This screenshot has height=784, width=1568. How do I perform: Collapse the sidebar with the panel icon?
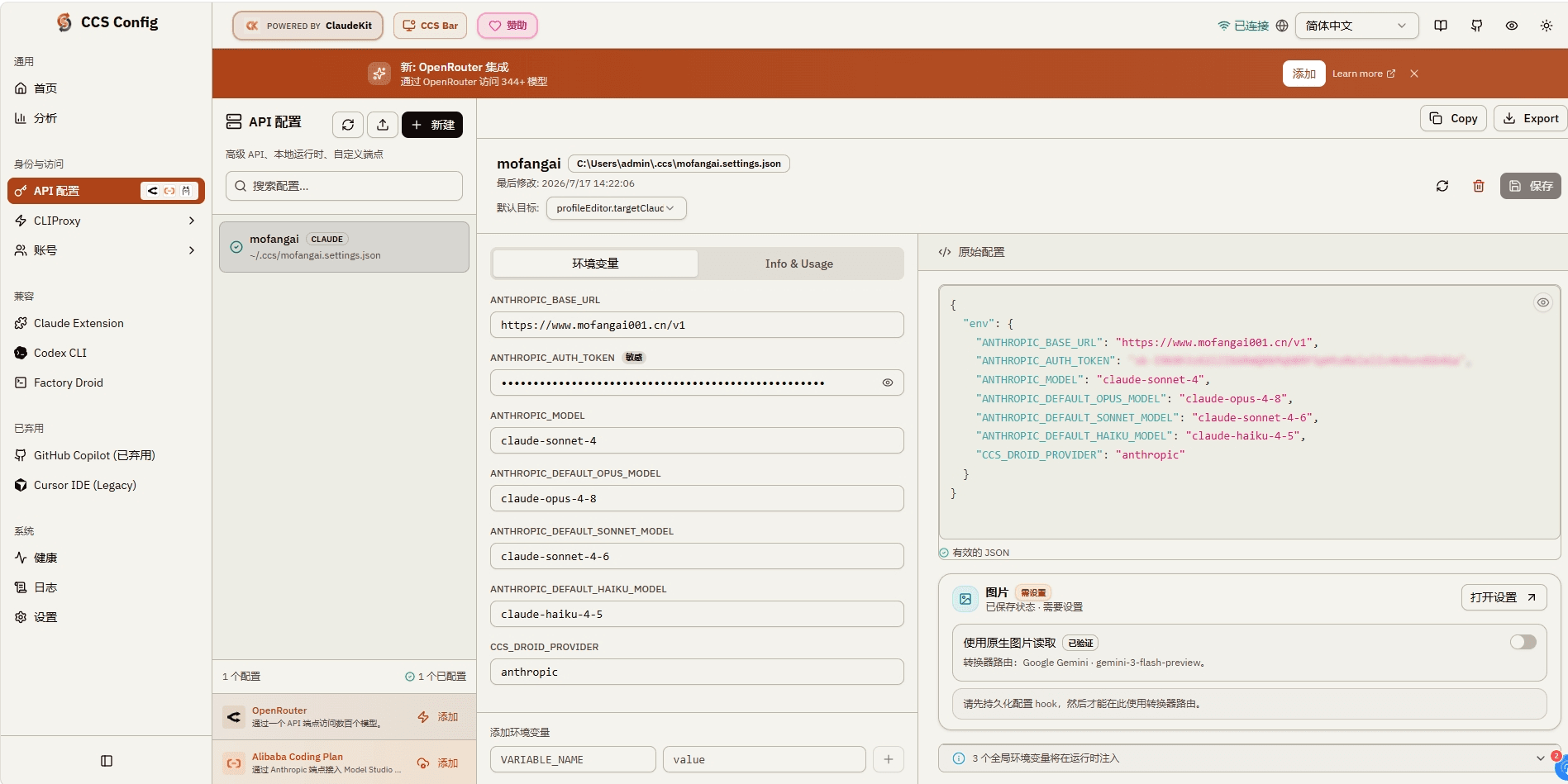[107, 761]
